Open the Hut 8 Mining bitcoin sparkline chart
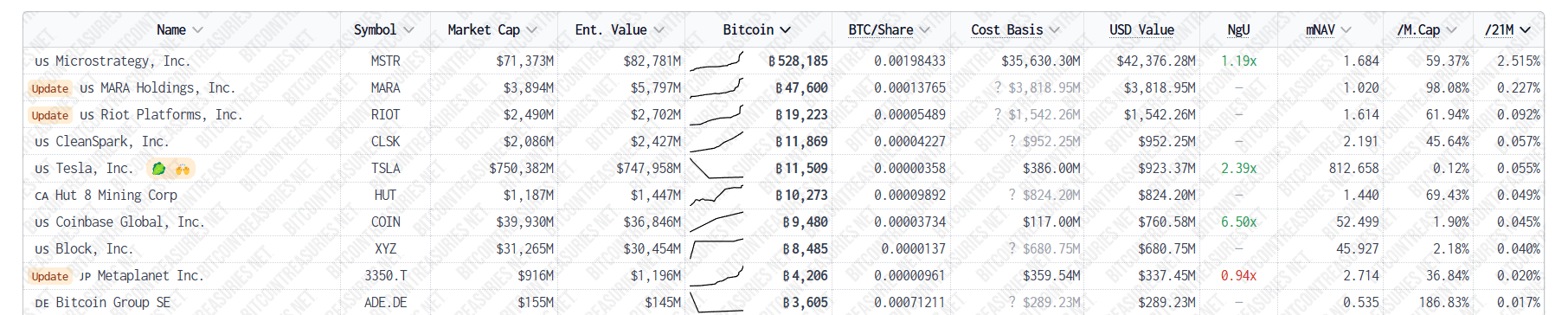The height and width of the screenshot is (315, 1568). (x=717, y=195)
